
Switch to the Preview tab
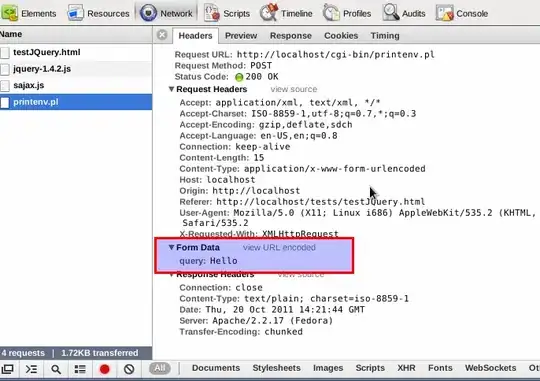241,35
